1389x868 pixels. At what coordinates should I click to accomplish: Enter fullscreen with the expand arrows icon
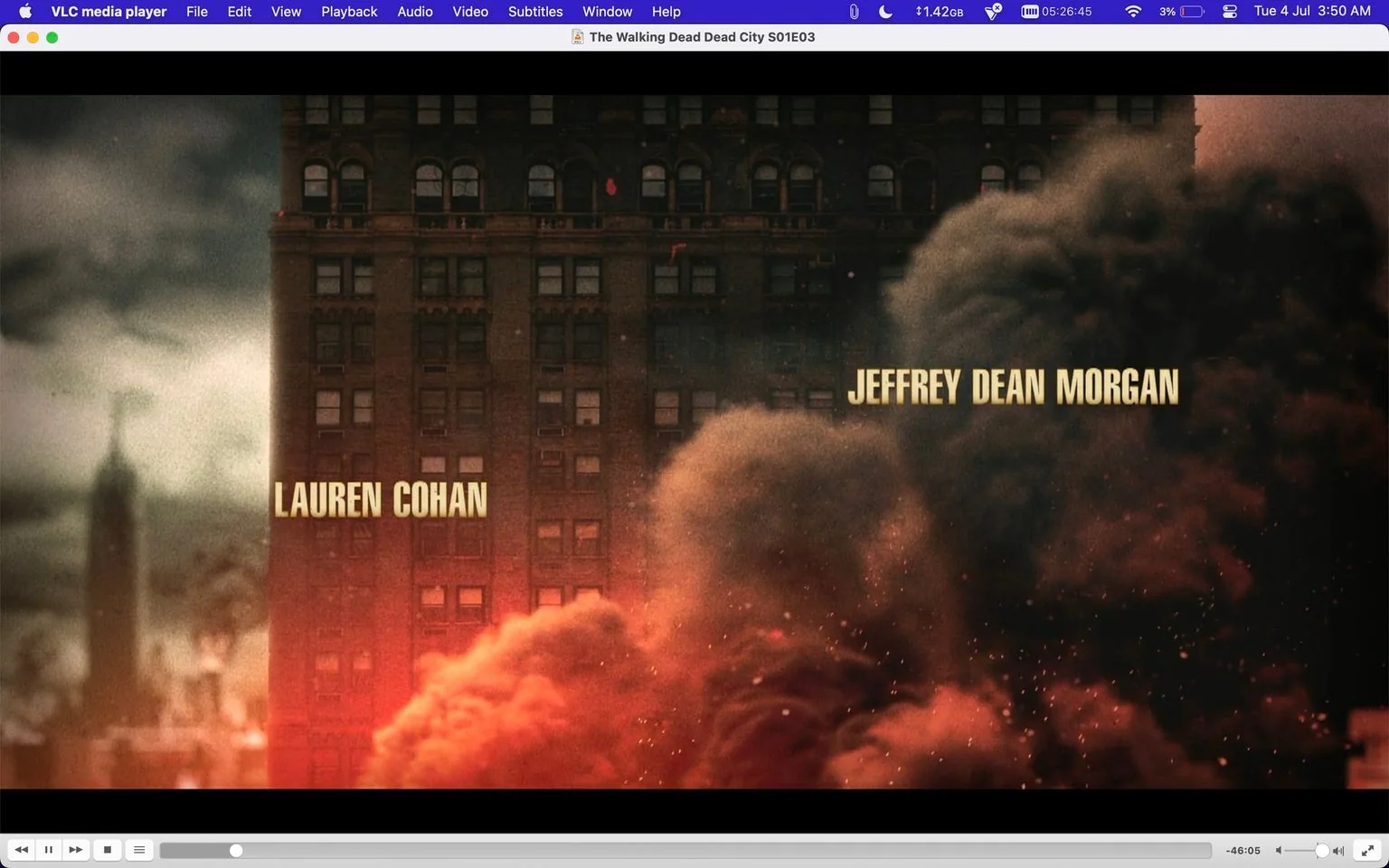coord(1368,850)
